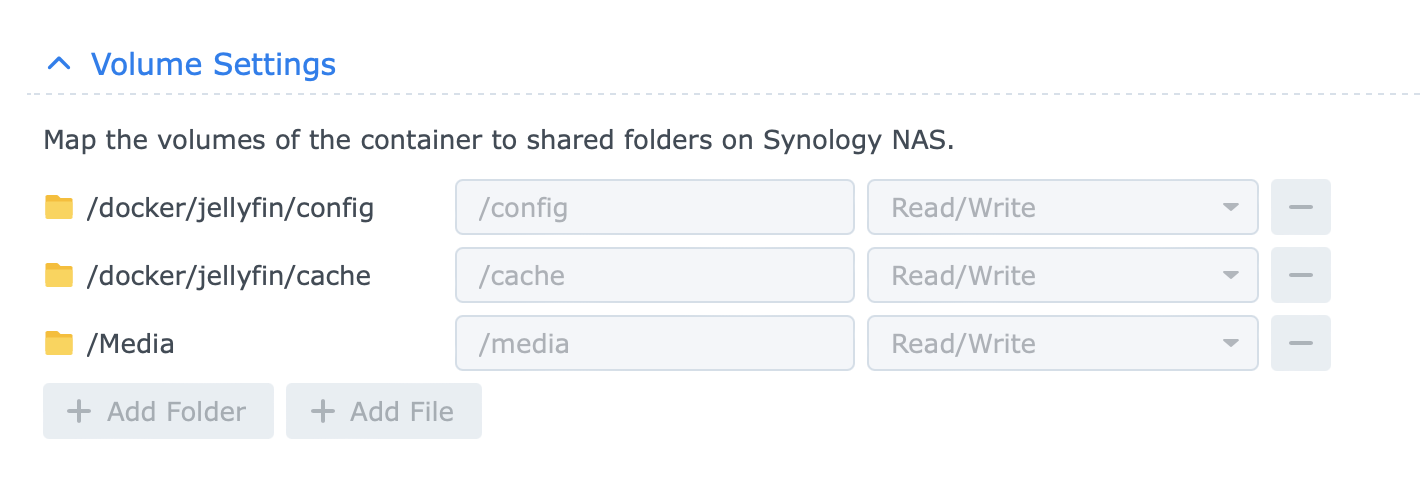This screenshot has width=1420, height=486.
Task: Remove the /media volume mapping
Action: click(1300, 344)
